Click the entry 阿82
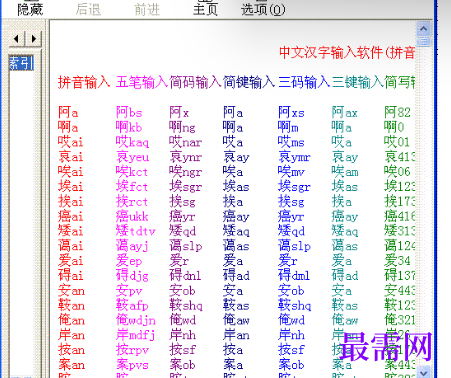The width and height of the screenshot is (451, 378). click(x=397, y=112)
